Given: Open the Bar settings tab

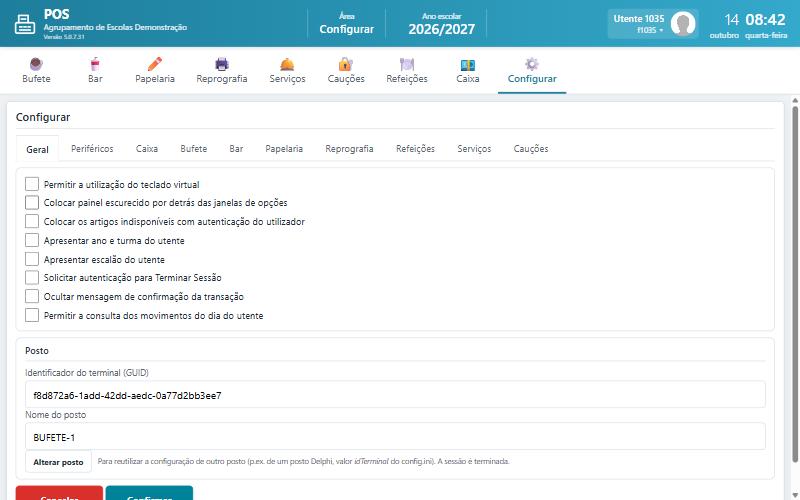Looking at the screenshot, I should 236,148.
